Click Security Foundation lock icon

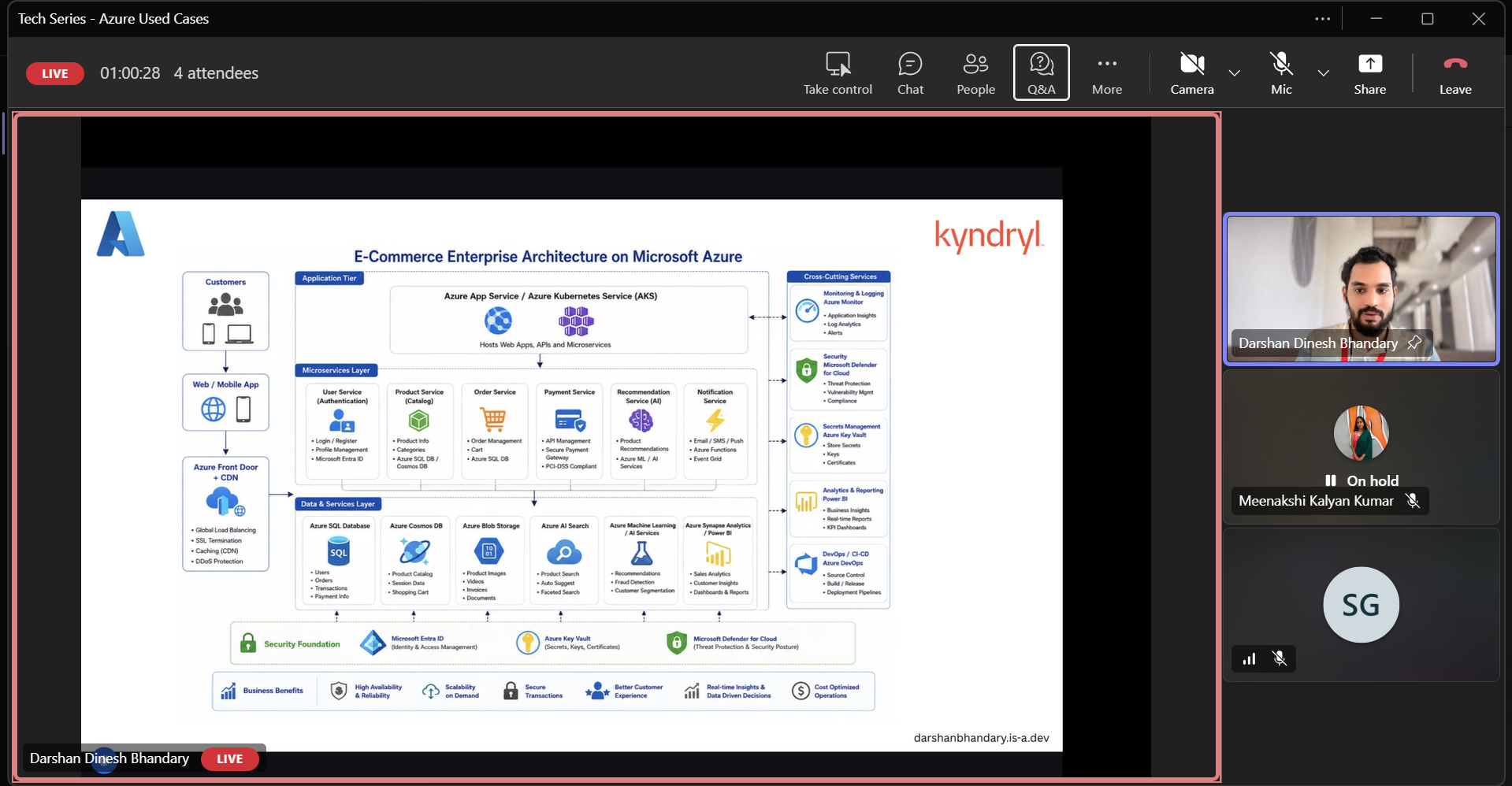[248, 643]
